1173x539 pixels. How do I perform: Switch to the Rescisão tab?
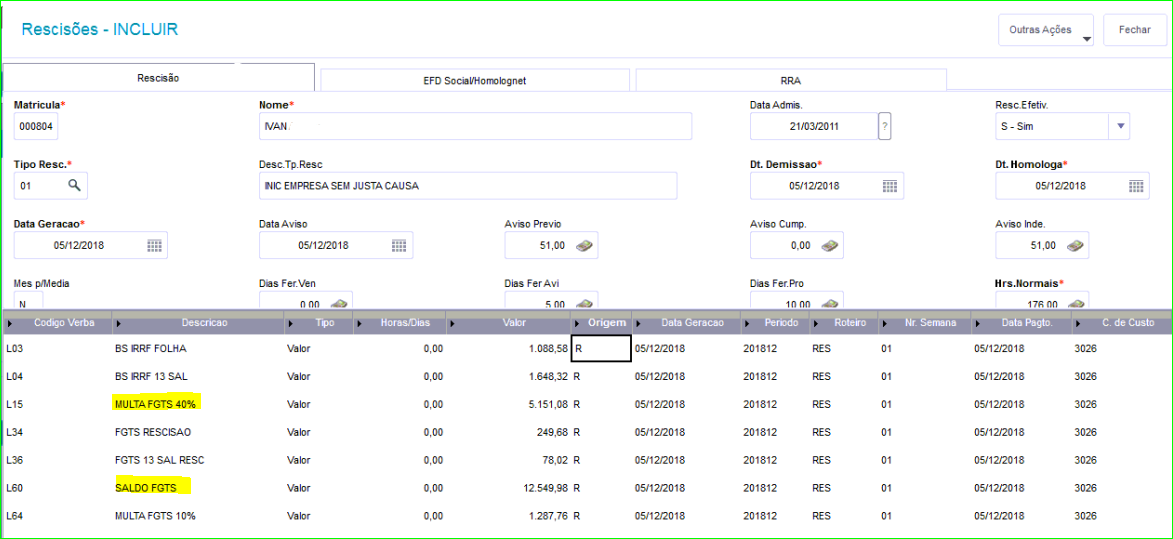click(158, 78)
